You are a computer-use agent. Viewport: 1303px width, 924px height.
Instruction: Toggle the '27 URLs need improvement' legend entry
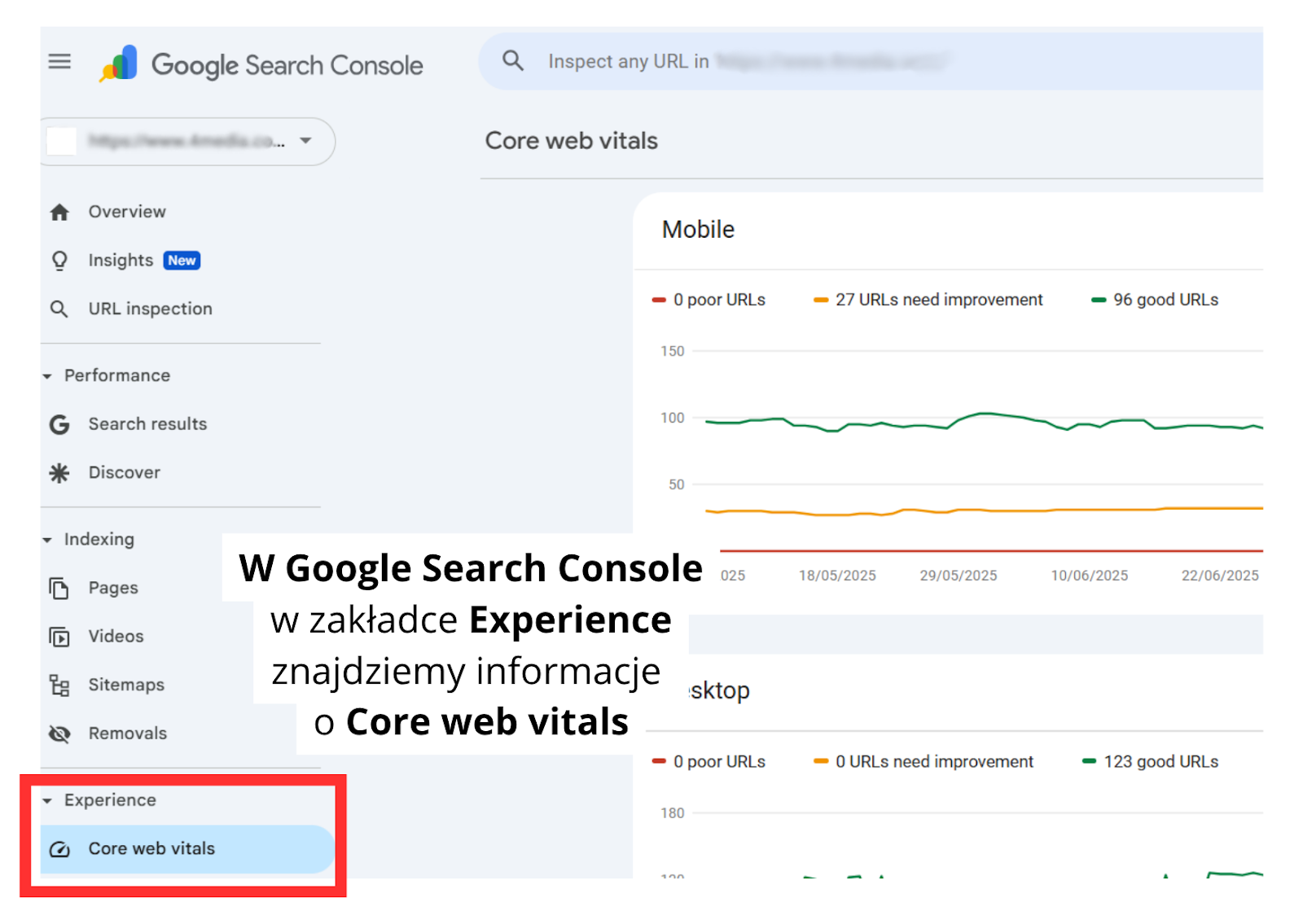pyautogui.click(x=928, y=299)
